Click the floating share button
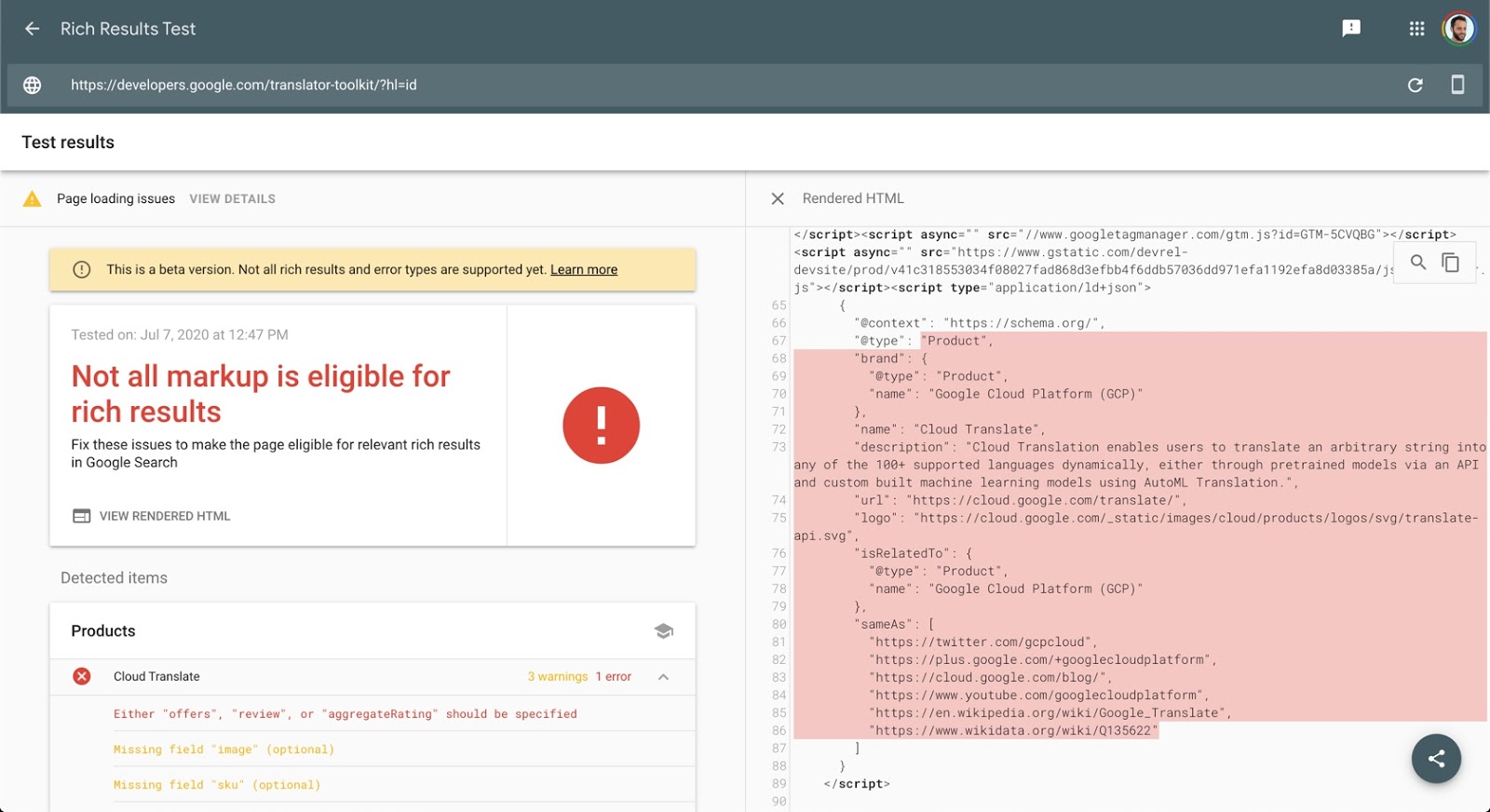1490x812 pixels. click(x=1436, y=759)
